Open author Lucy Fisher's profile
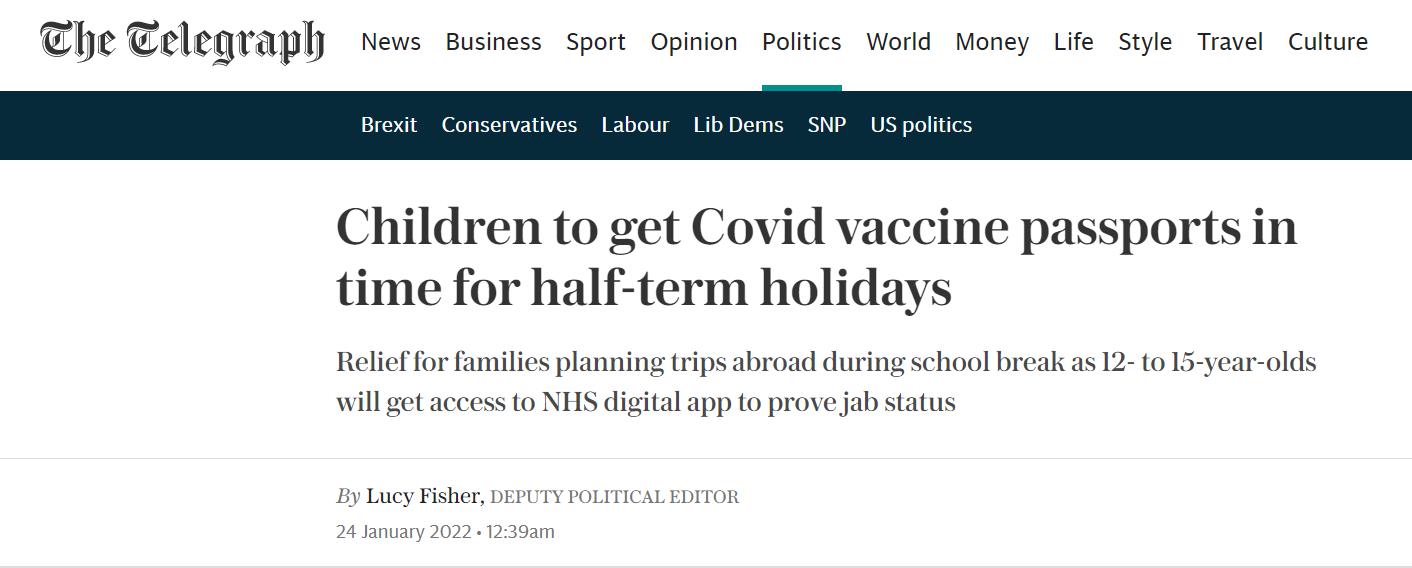1412x568 pixels. pyautogui.click(x=425, y=496)
